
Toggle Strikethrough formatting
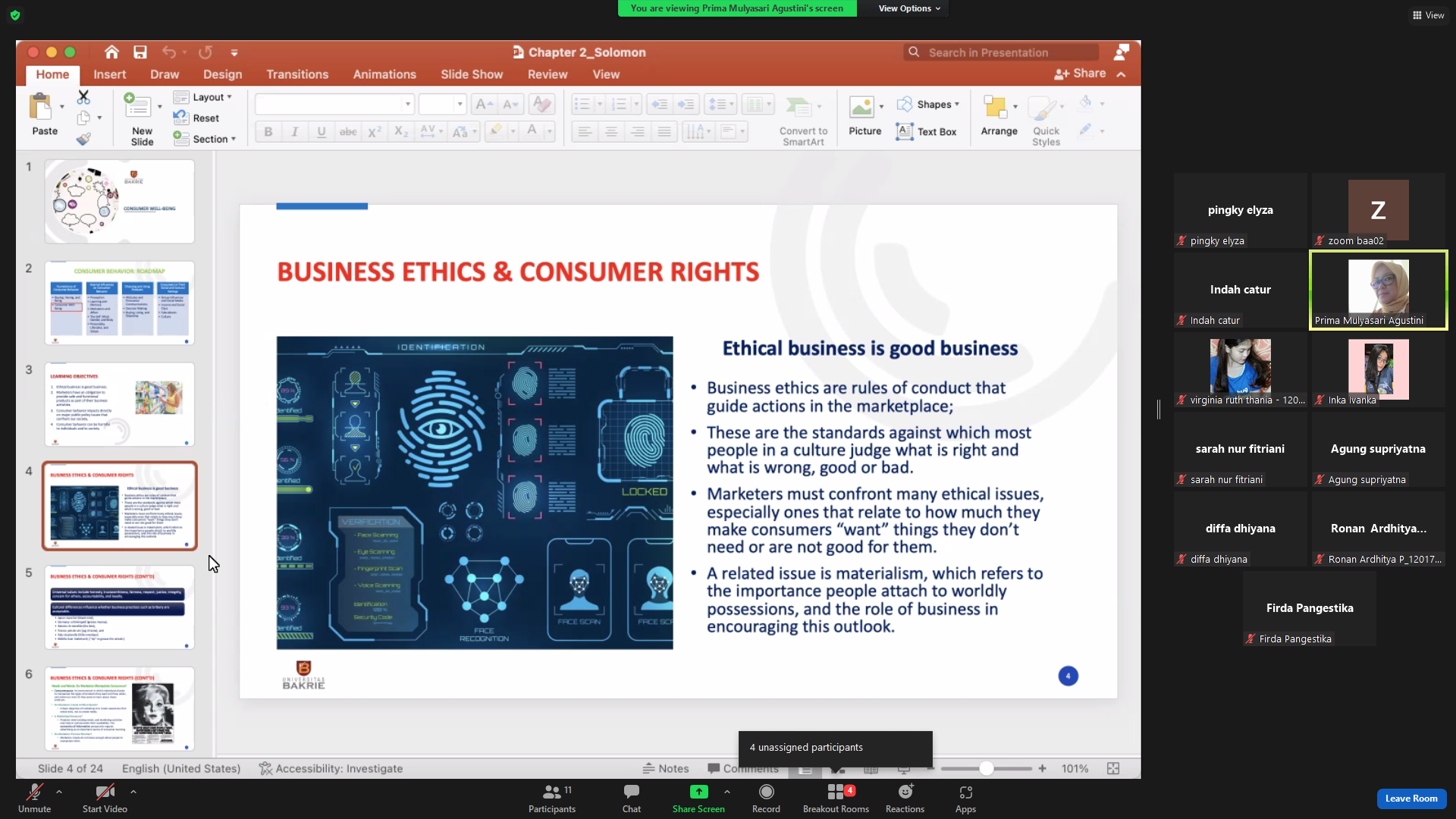[x=348, y=131]
